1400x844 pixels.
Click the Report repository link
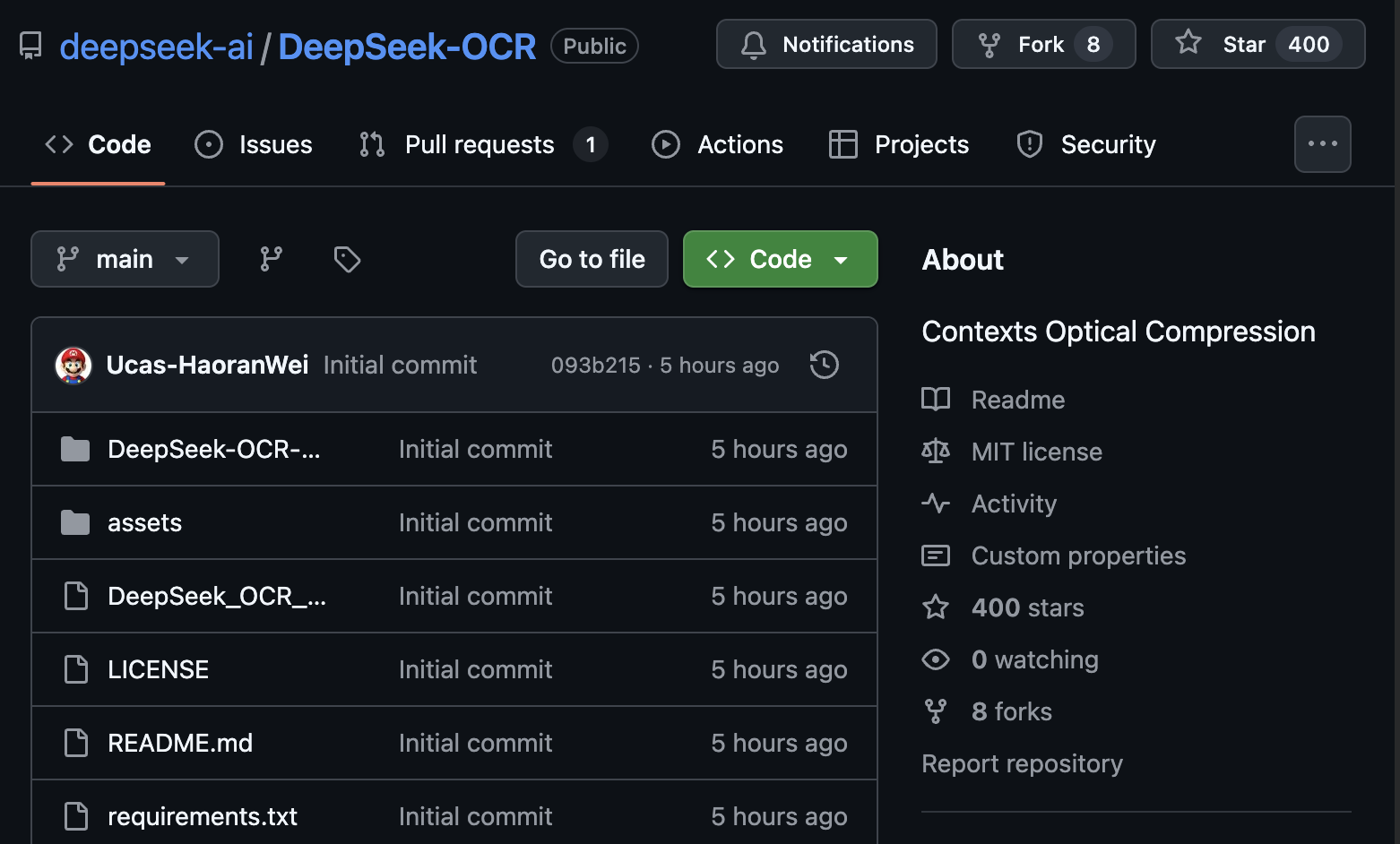[1022, 763]
